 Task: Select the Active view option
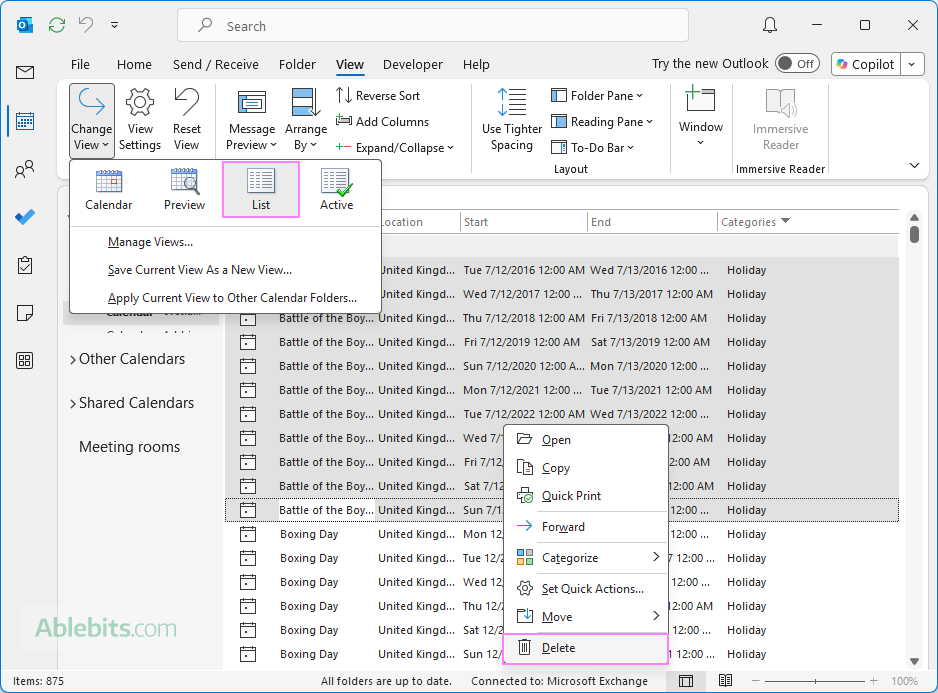[336, 189]
